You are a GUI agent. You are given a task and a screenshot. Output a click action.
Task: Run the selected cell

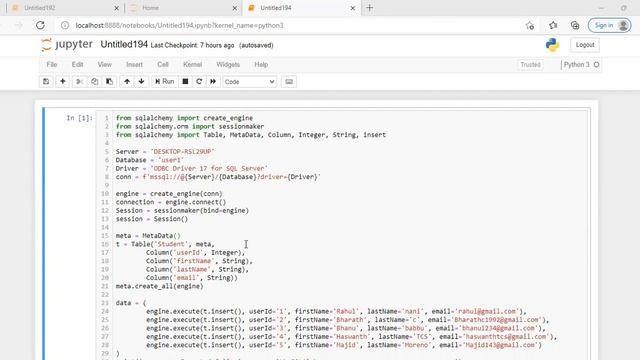(x=164, y=82)
